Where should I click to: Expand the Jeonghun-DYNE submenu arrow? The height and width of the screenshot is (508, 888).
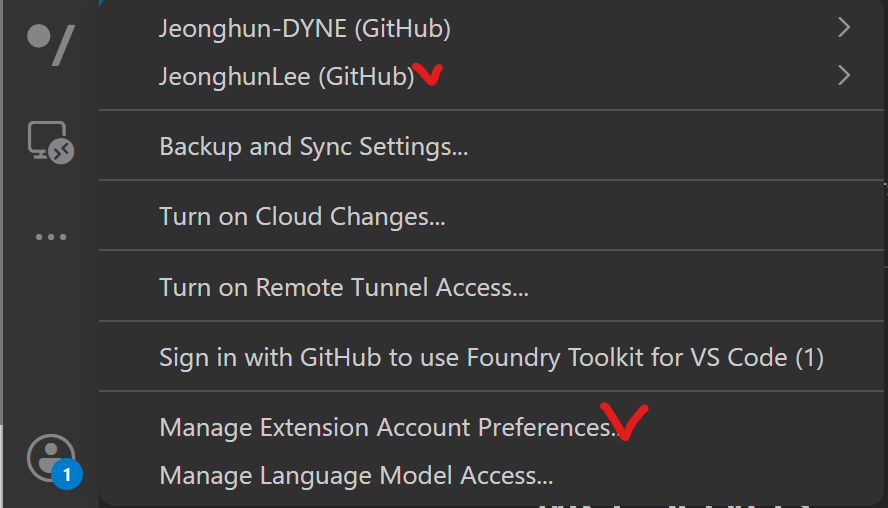click(x=844, y=27)
